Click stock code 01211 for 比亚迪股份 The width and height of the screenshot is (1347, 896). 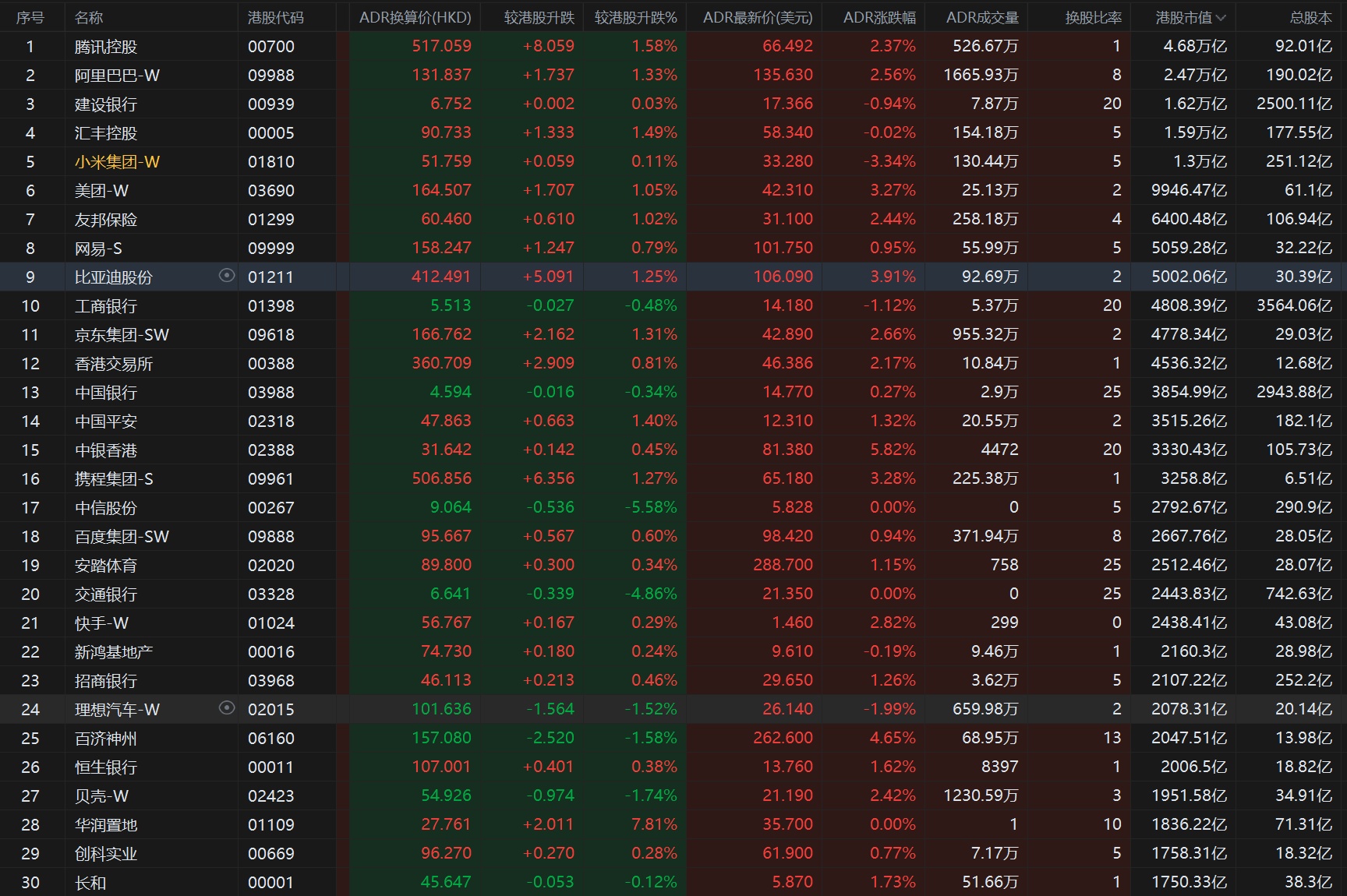[271, 277]
